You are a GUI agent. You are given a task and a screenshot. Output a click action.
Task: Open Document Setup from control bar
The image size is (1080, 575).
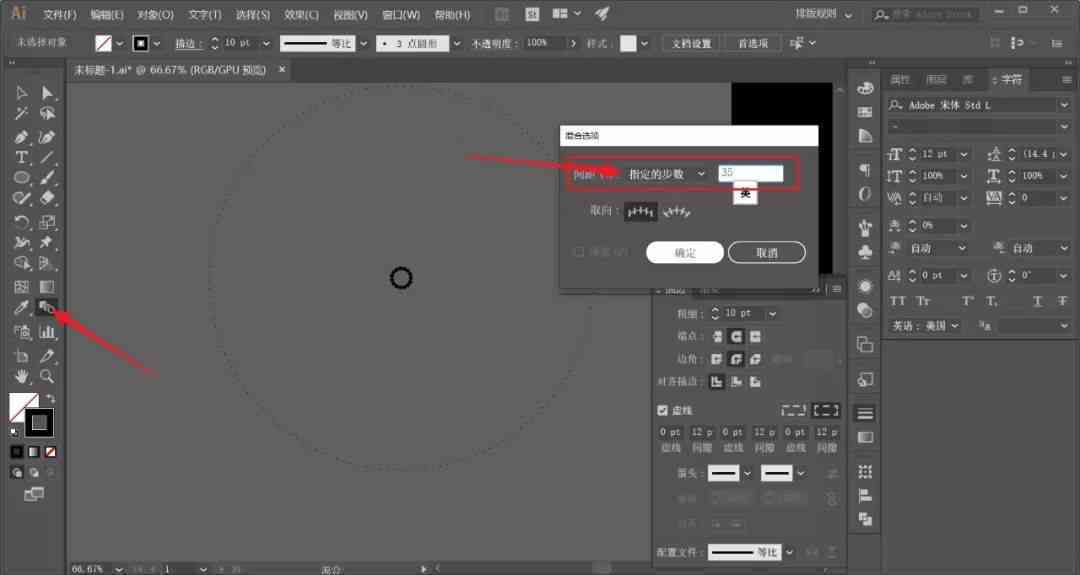point(691,43)
